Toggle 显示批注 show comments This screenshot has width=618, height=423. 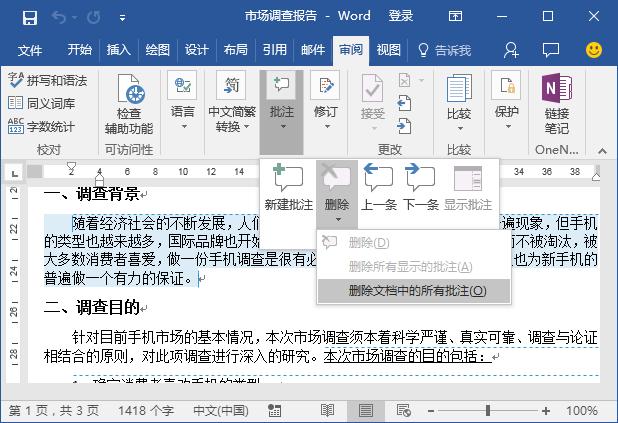(468, 188)
